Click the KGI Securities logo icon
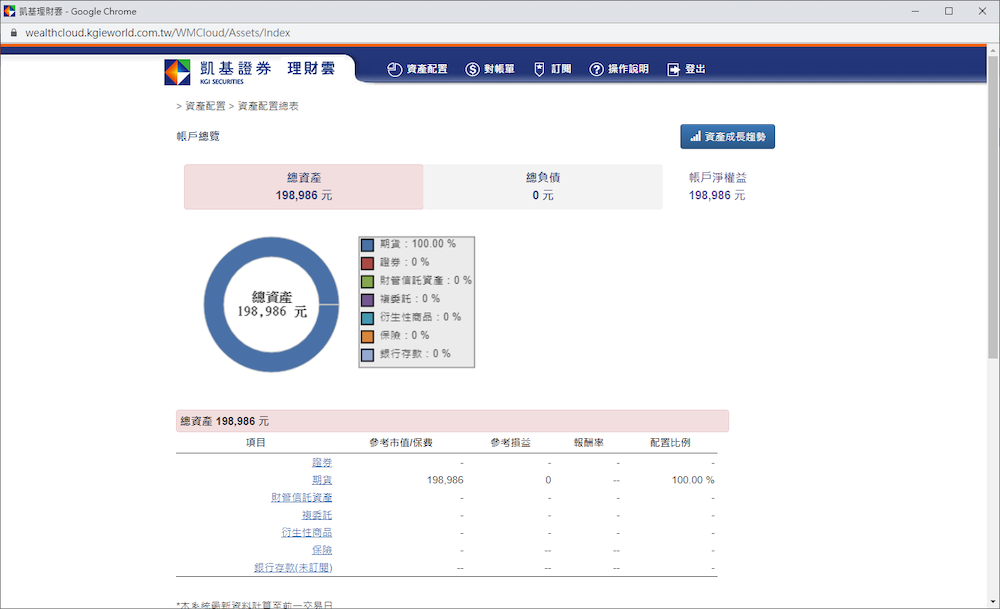This screenshot has height=609, width=1000. (x=177, y=72)
